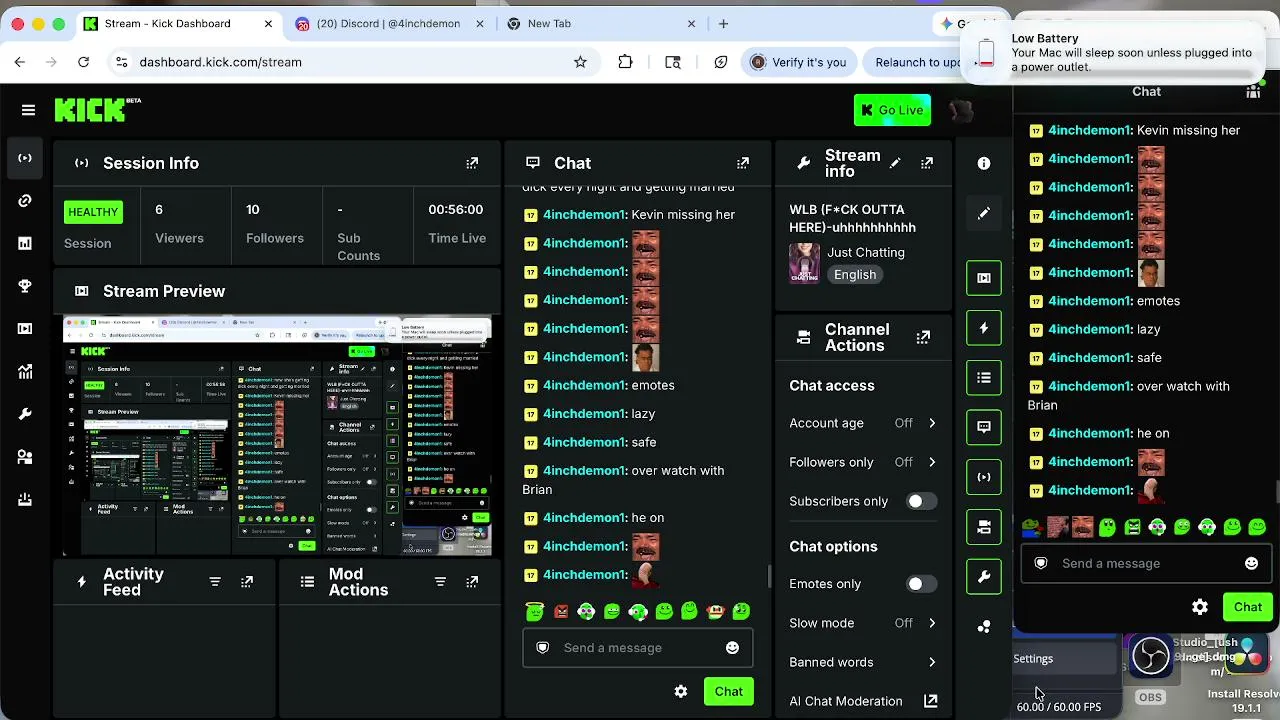Image resolution: width=1280 pixels, height=720 pixels.
Task: Open the chain-link icon in the left sidebar
Action: coord(25,201)
